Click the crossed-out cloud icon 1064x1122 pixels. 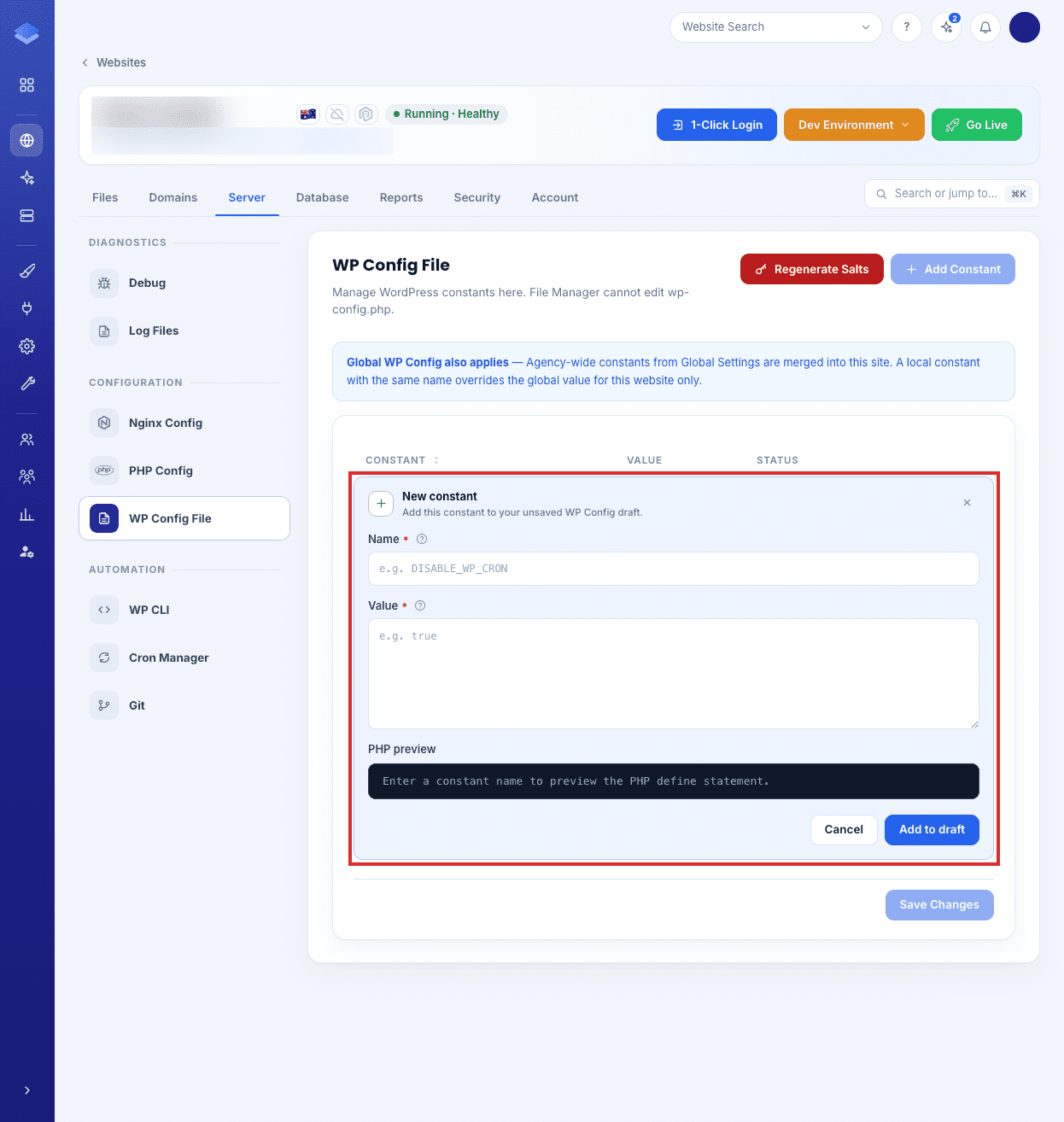pyautogui.click(x=337, y=114)
